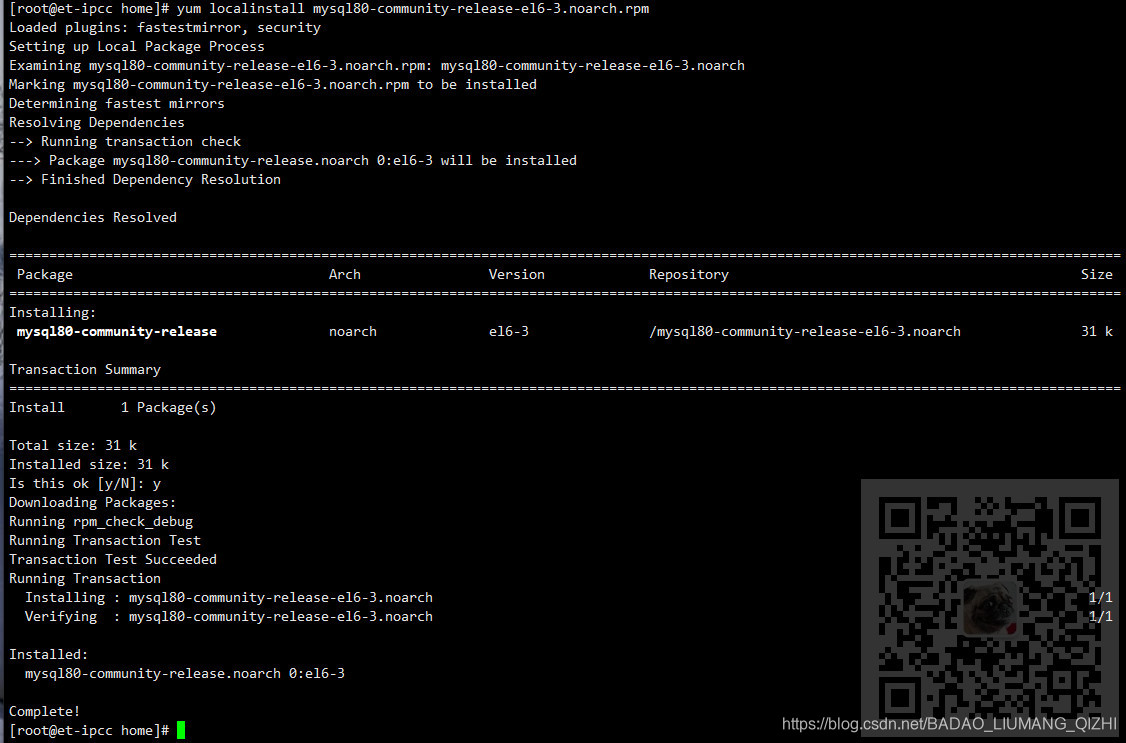Select the 'Downloading Packages:' line
Viewport: 1126px width, 743px height.
tap(93, 503)
